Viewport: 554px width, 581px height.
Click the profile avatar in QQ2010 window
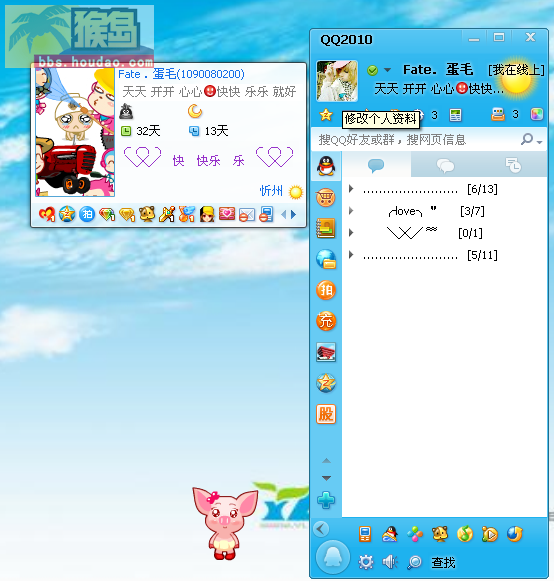[x=337, y=81]
